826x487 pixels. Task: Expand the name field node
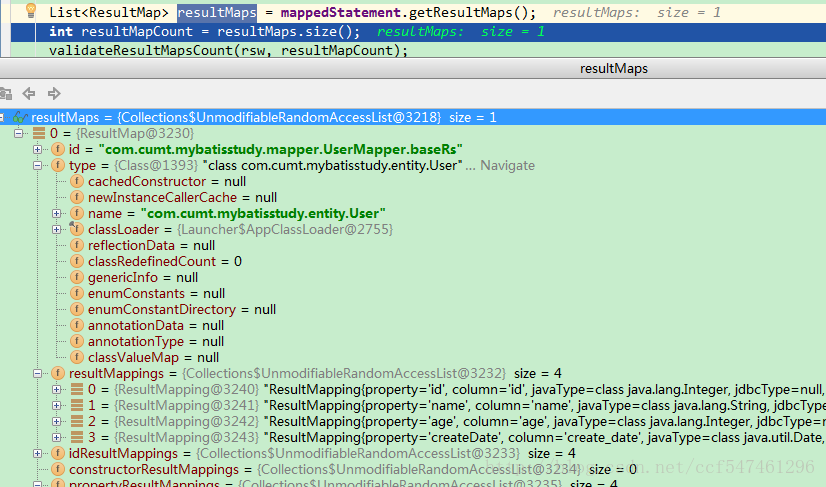click(x=56, y=213)
